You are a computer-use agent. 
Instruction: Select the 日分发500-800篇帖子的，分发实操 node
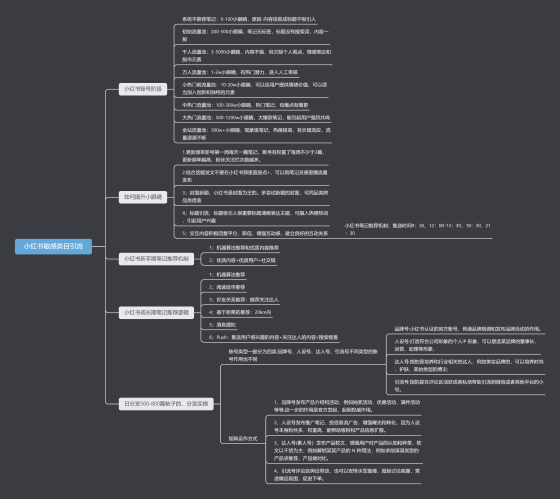pyautogui.click(x=166, y=404)
